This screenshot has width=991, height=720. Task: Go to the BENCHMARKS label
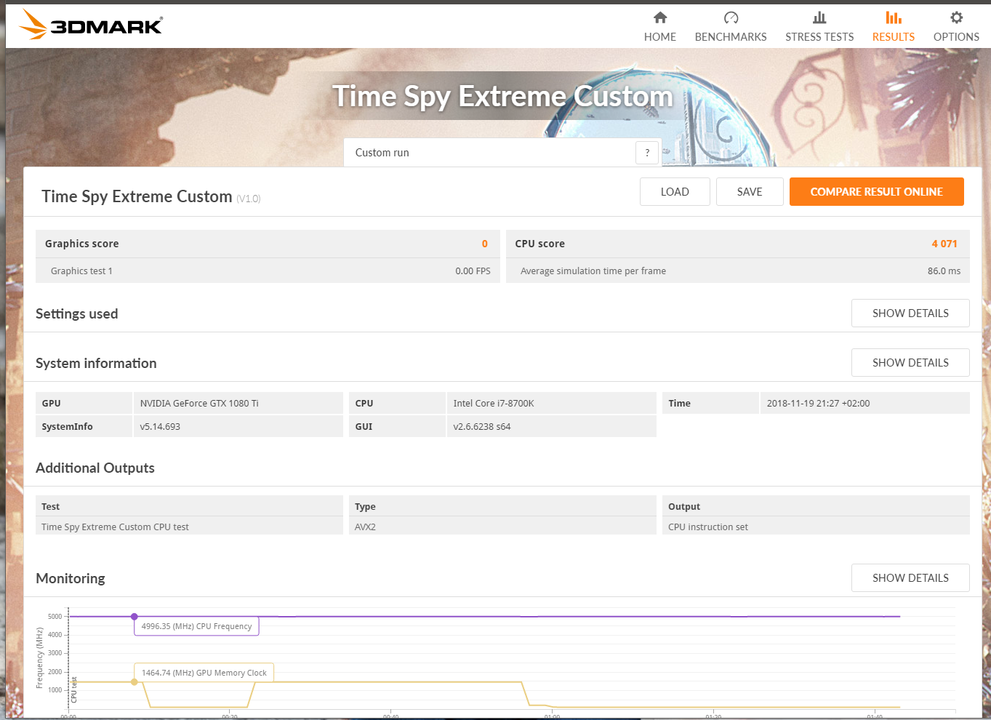coord(731,37)
